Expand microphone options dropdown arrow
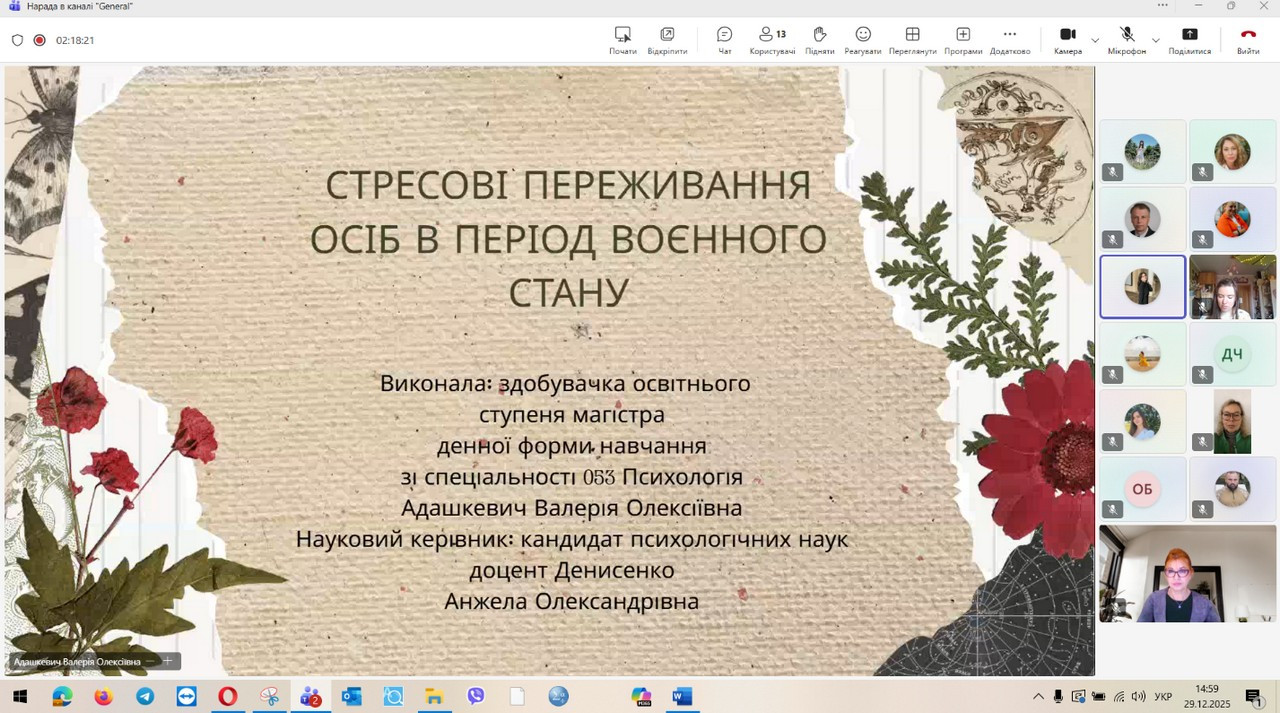The image size is (1280, 713). point(1156,40)
